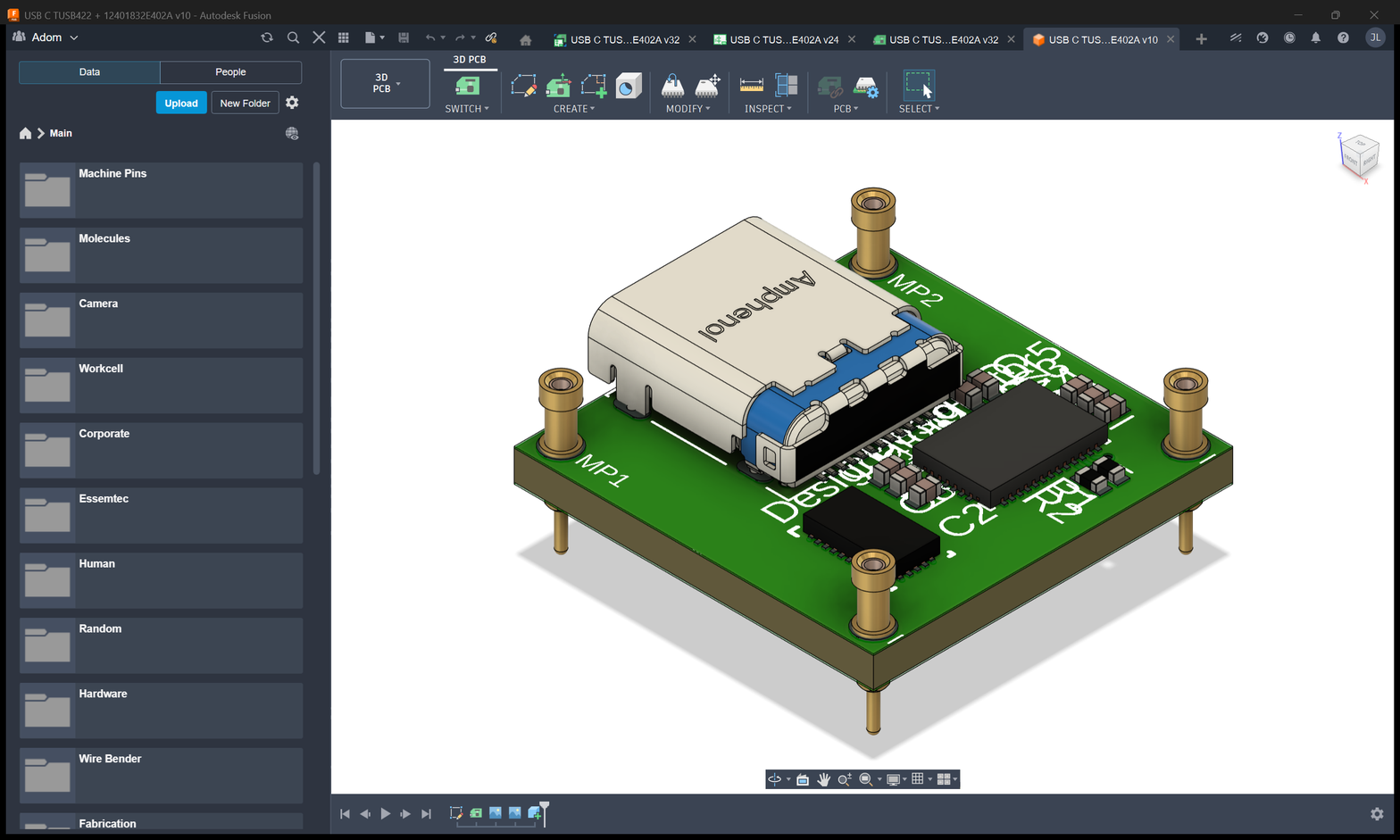Click the timeline end marker
The image size is (1400, 840).
tap(544, 812)
